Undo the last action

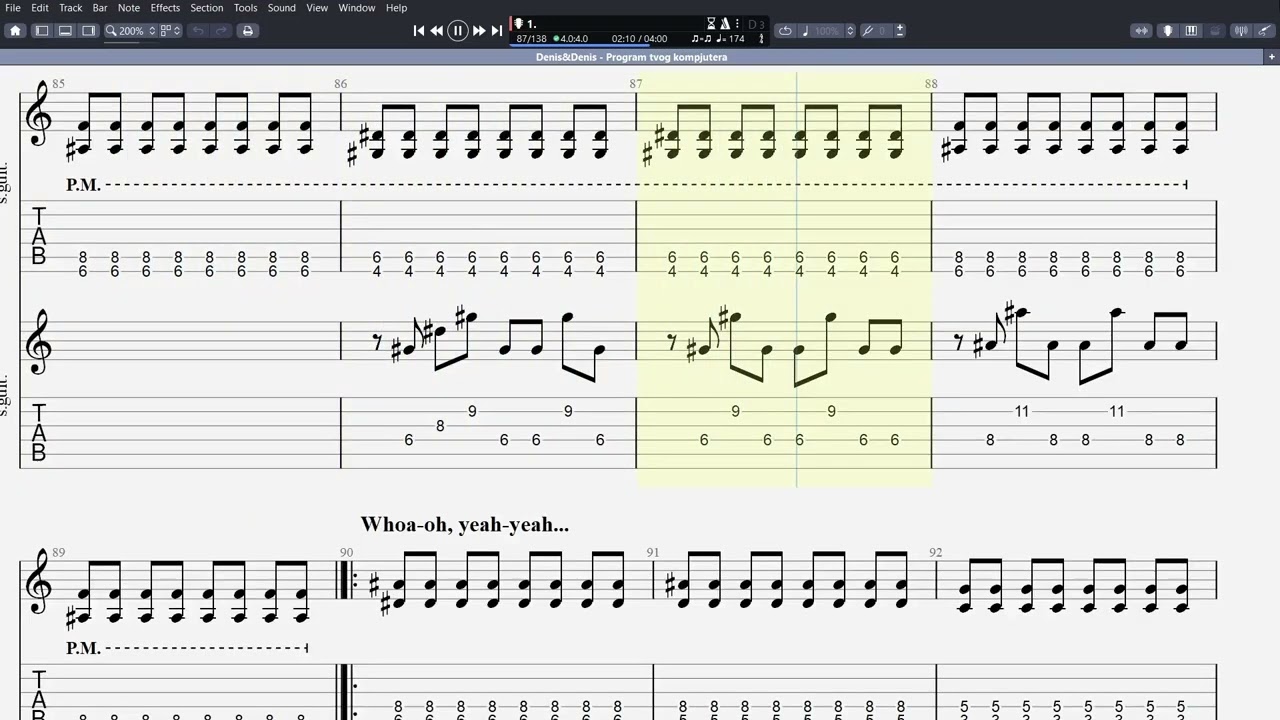[x=198, y=31]
